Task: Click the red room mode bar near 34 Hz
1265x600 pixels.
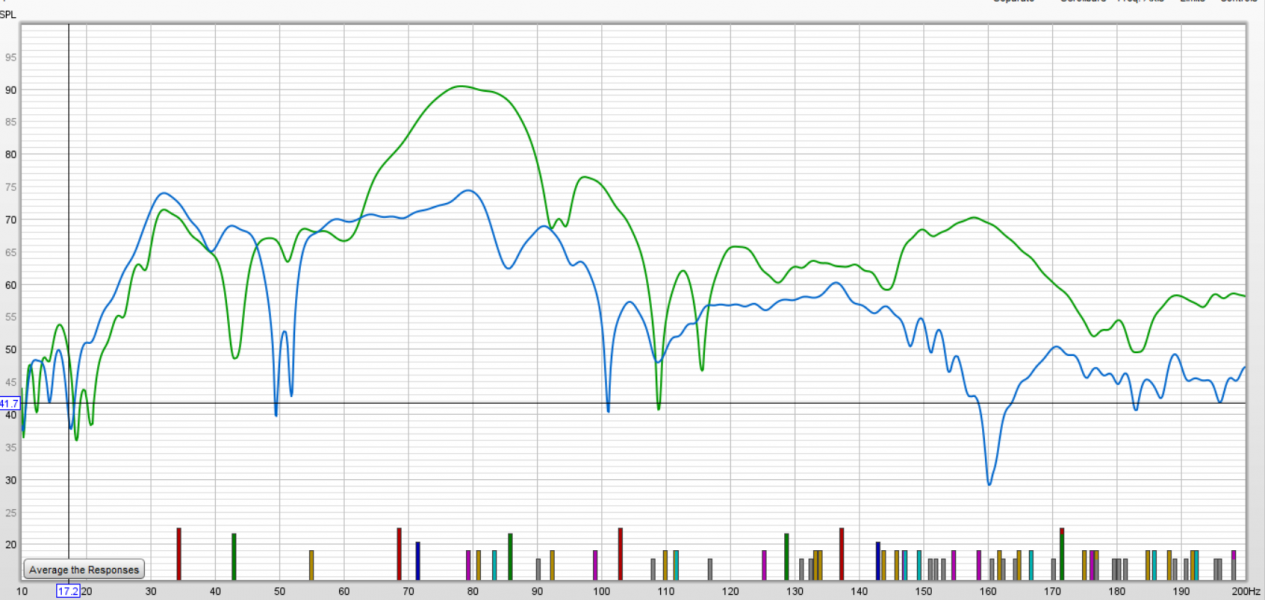Action: [179, 554]
